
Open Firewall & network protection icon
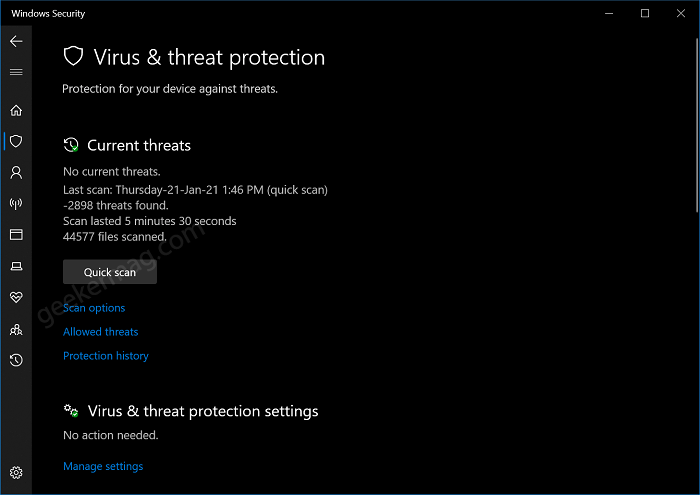pyautogui.click(x=16, y=204)
